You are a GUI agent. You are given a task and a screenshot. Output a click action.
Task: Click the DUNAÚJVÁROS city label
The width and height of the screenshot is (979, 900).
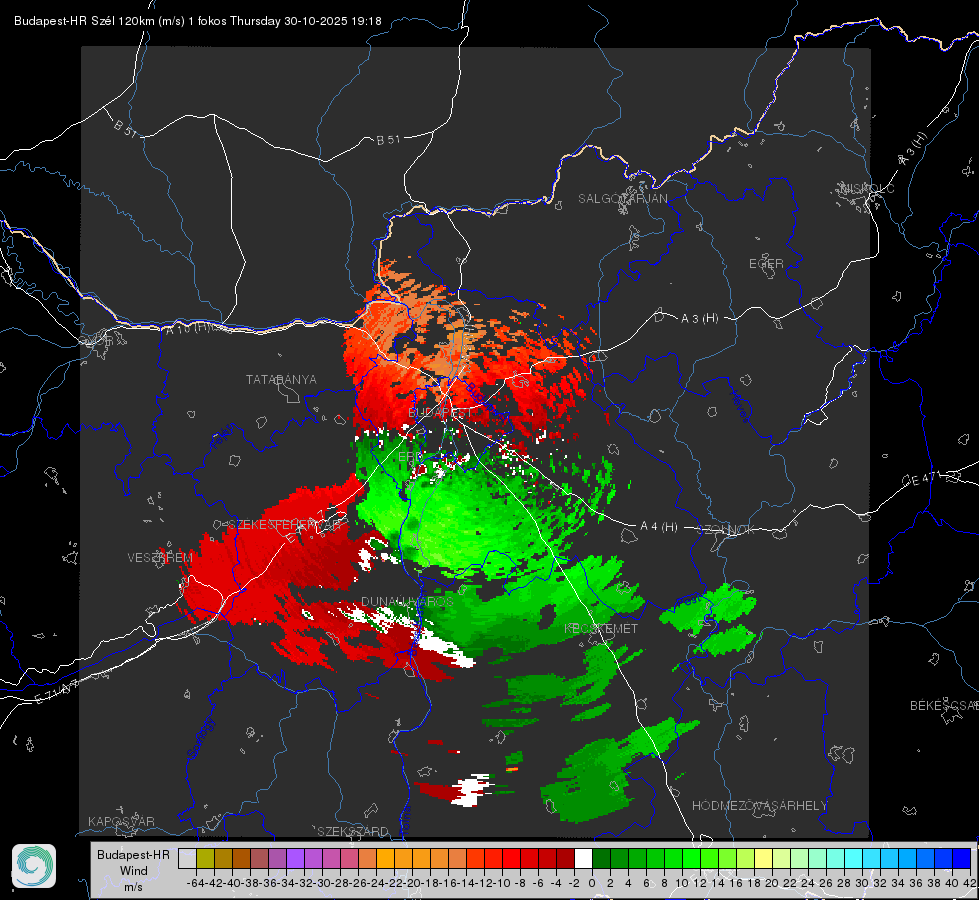coord(407,601)
